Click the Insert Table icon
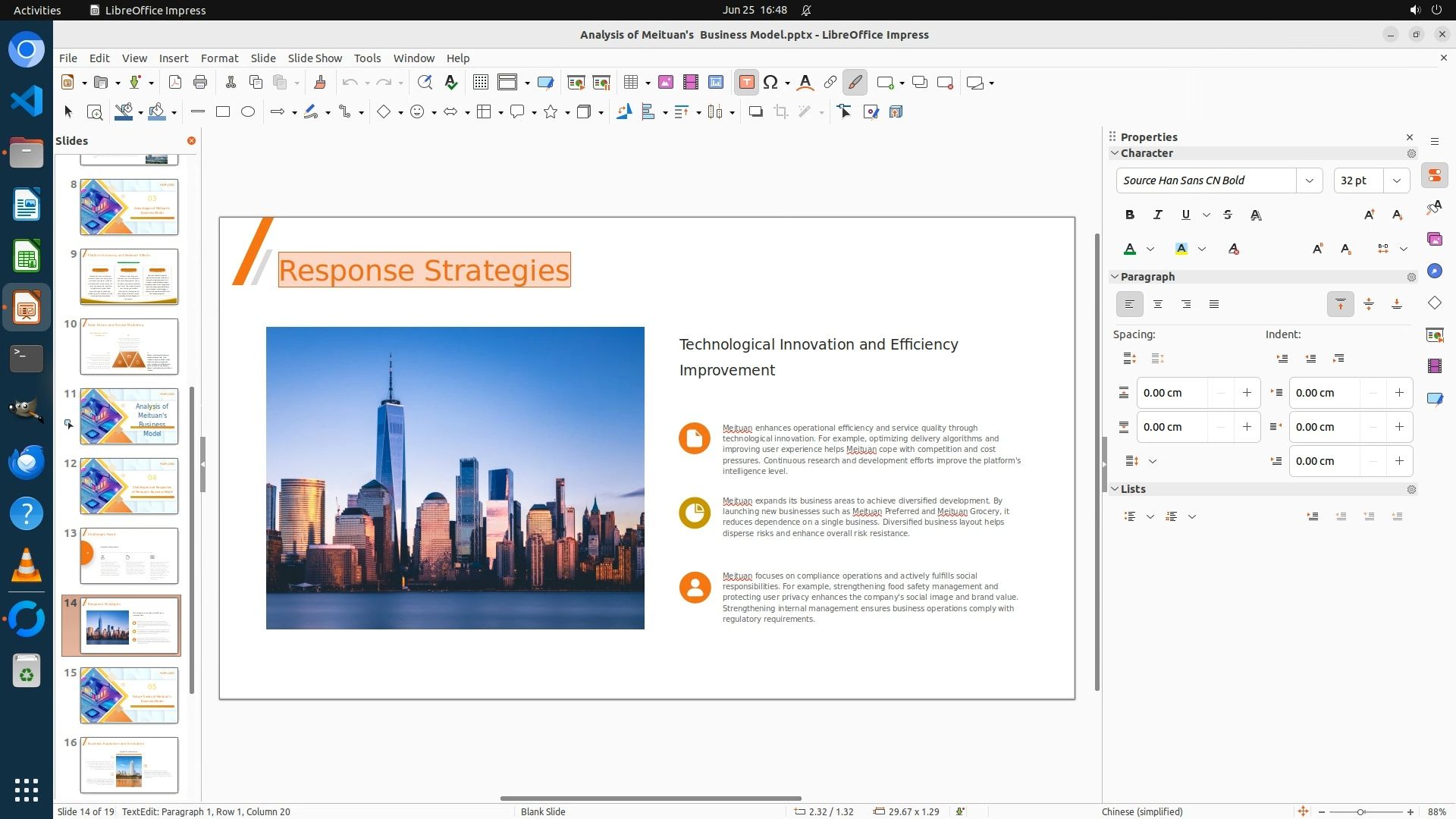This screenshot has width=1456, height=819. pyautogui.click(x=630, y=83)
